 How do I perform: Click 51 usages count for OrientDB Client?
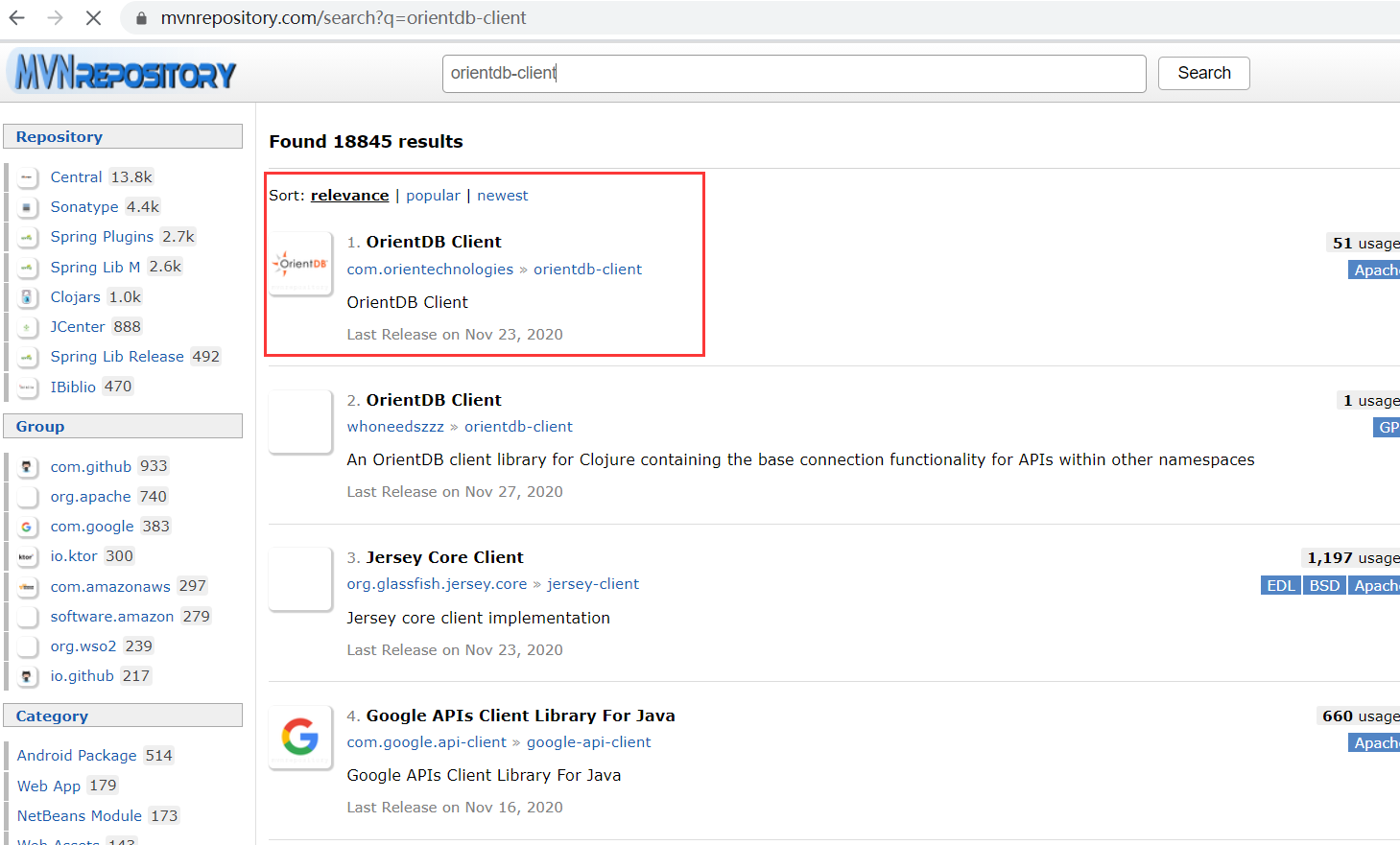(1365, 244)
